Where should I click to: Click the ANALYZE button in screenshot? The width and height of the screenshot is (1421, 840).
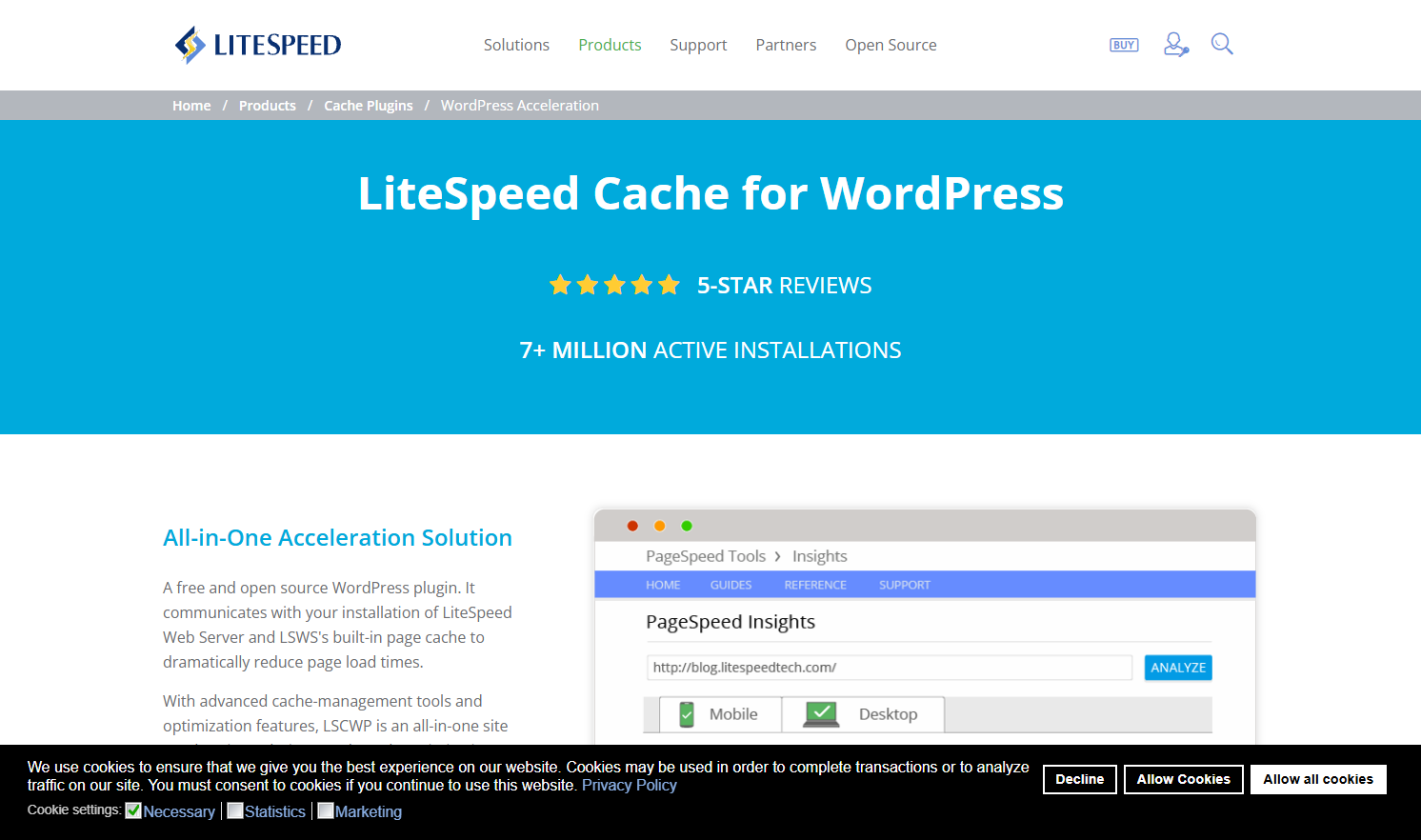(1178, 668)
